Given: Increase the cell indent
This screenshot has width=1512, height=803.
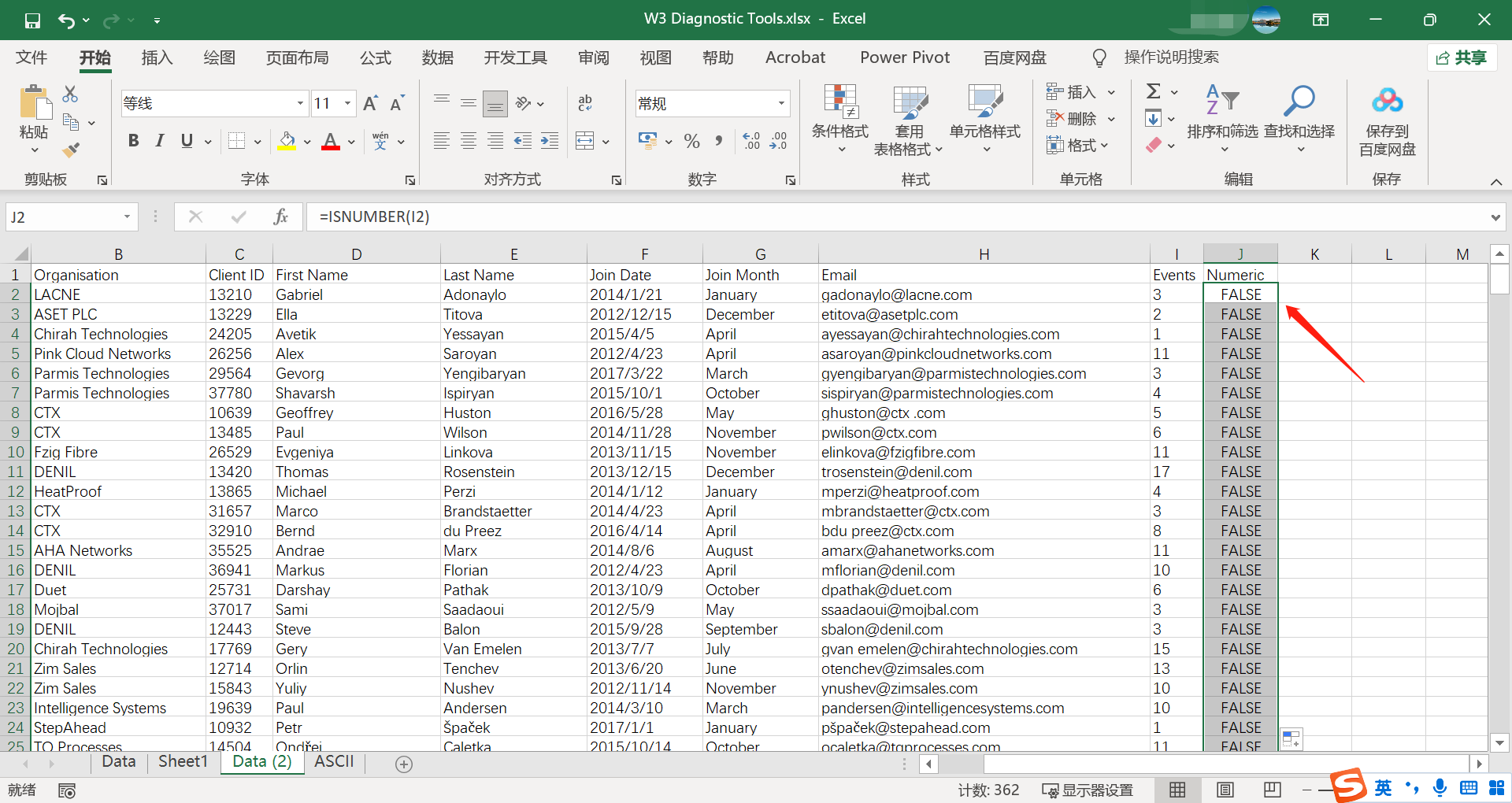Looking at the screenshot, I should [x=550, y=141].
